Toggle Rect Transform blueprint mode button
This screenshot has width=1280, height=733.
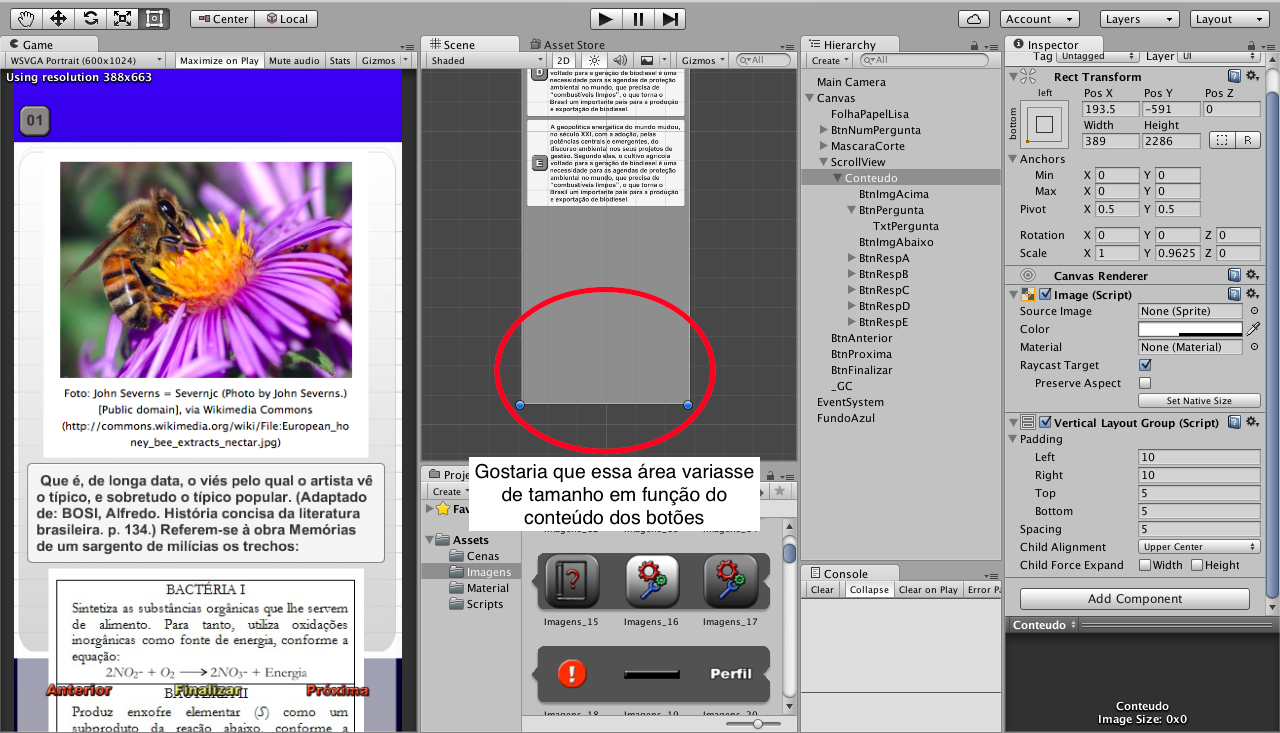click(1221, 141)
